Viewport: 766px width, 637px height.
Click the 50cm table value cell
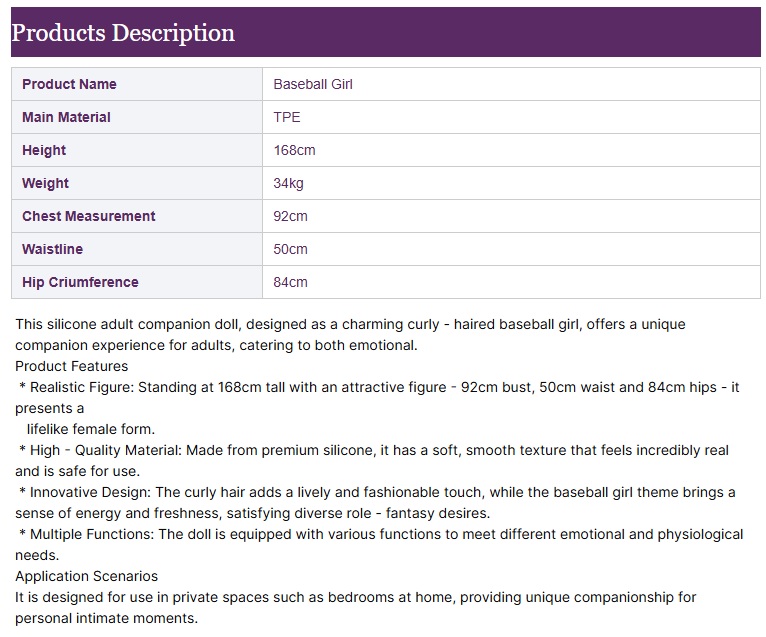290,249
